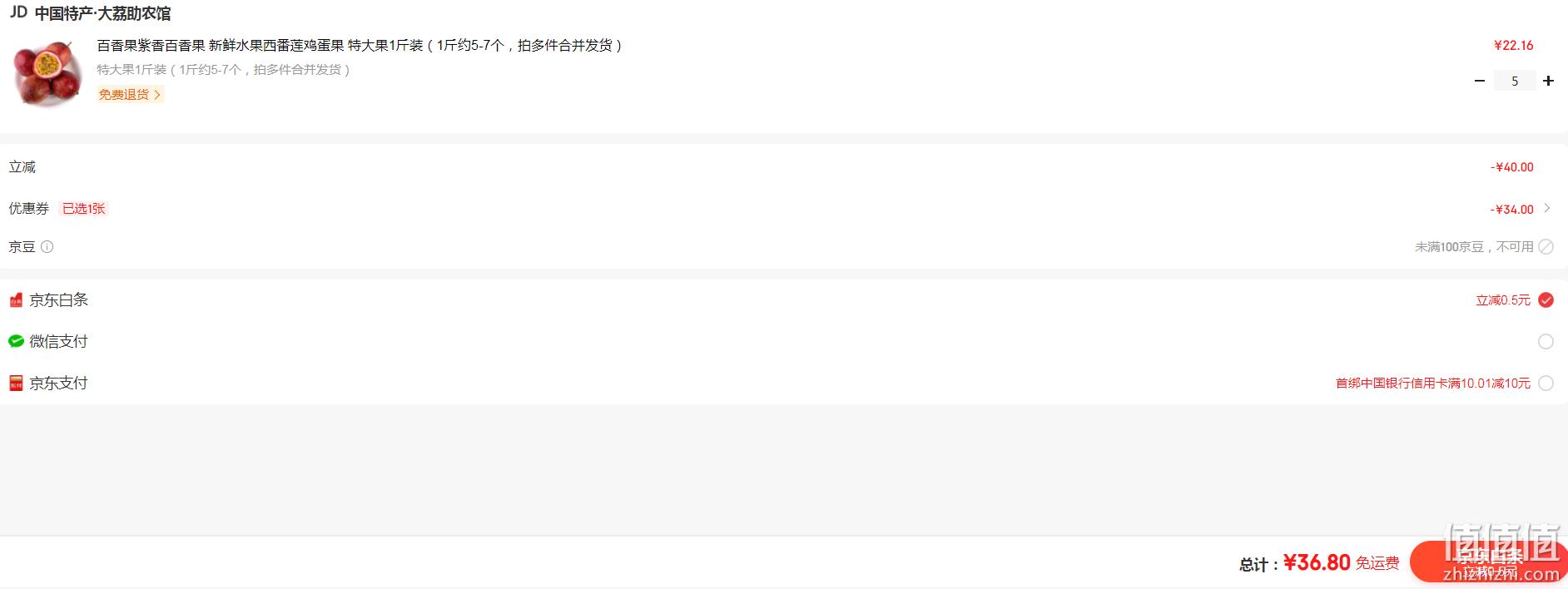Open the passion fruit product thumbnail
Screen dimensions: 1568x589
pos(47,72)
